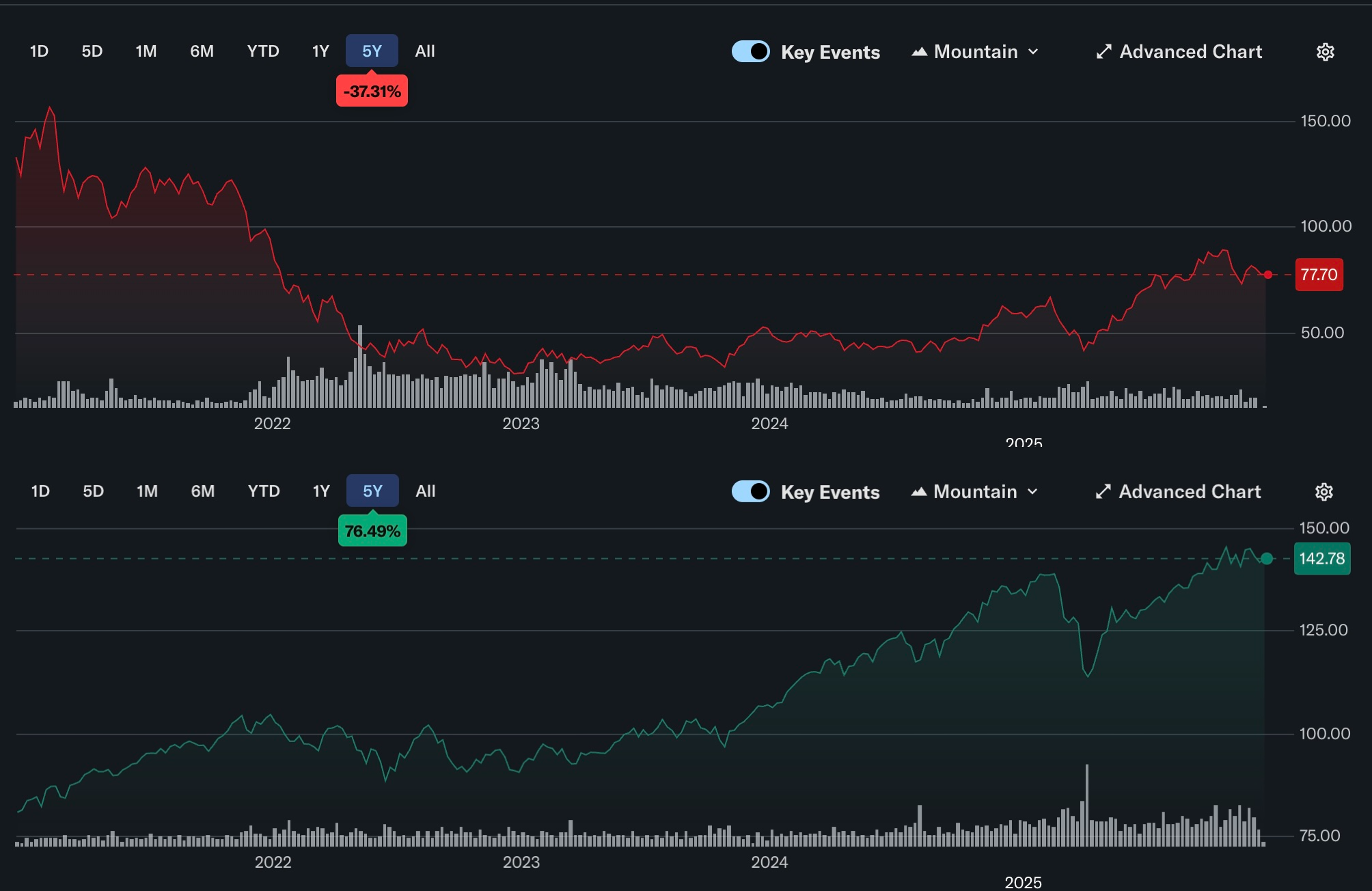Screen dimensions: 1372x891
Task: Click green endpoint dot on bottom chart
Action: [1266, 559]
